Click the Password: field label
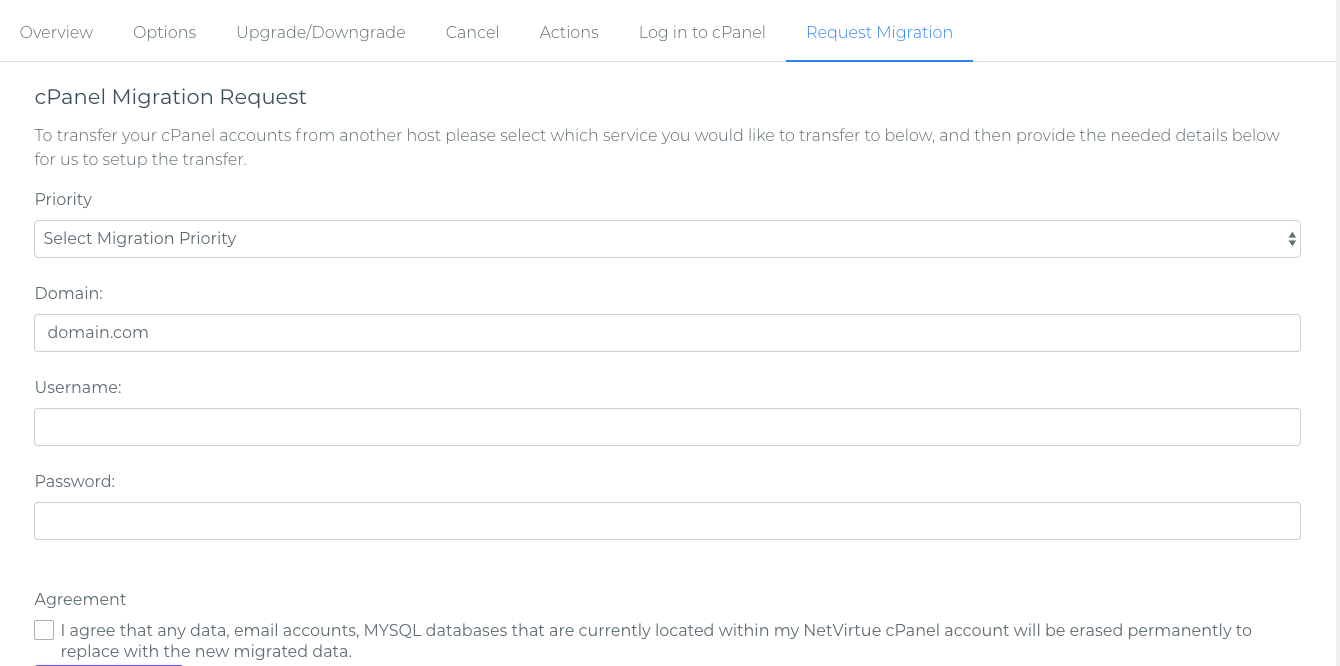The width and height of the screenshot is (1340, 666). (75, 481)
